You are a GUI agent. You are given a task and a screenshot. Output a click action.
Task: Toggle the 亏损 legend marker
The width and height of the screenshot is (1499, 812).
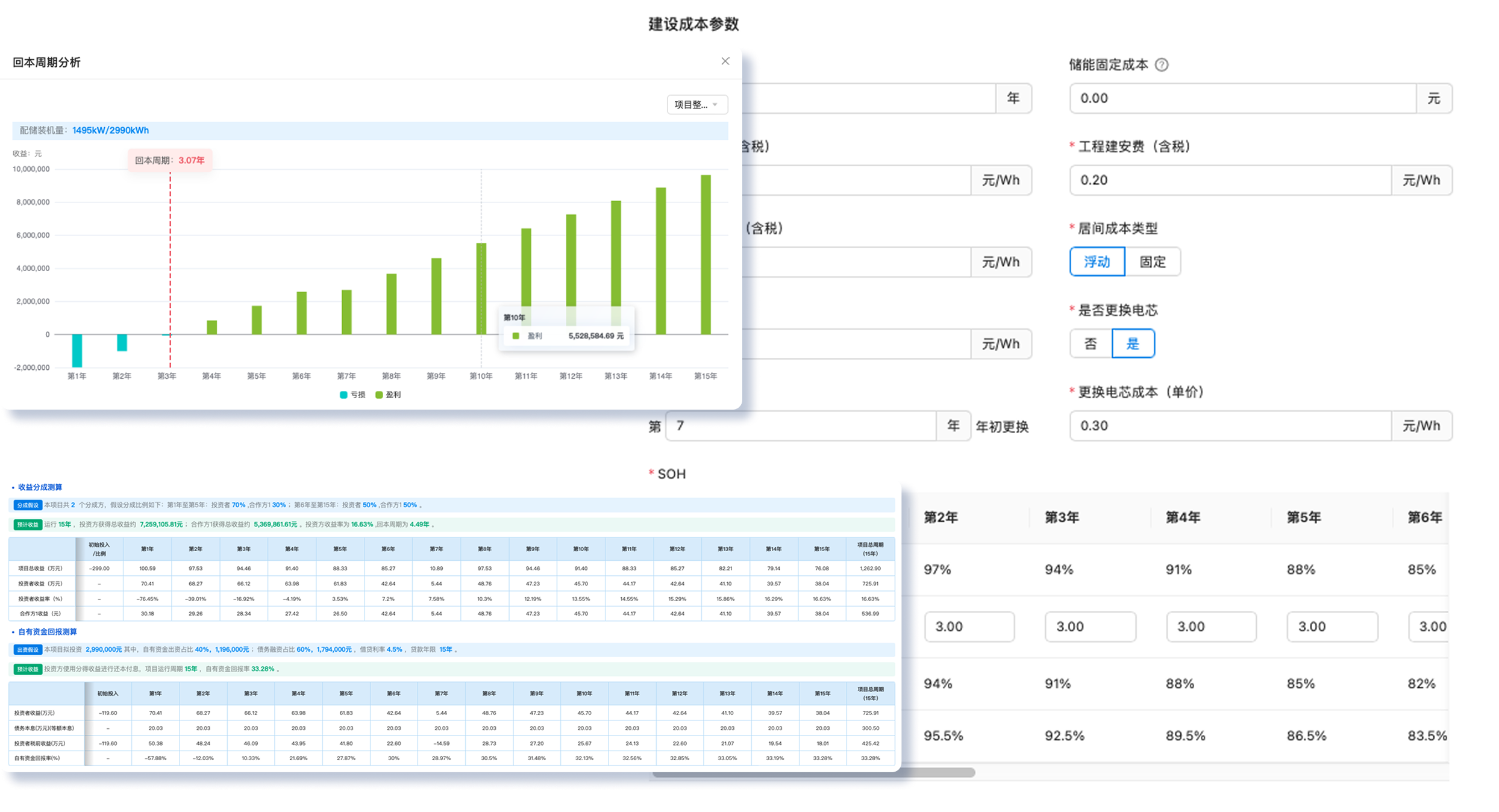tap(344, 395)
